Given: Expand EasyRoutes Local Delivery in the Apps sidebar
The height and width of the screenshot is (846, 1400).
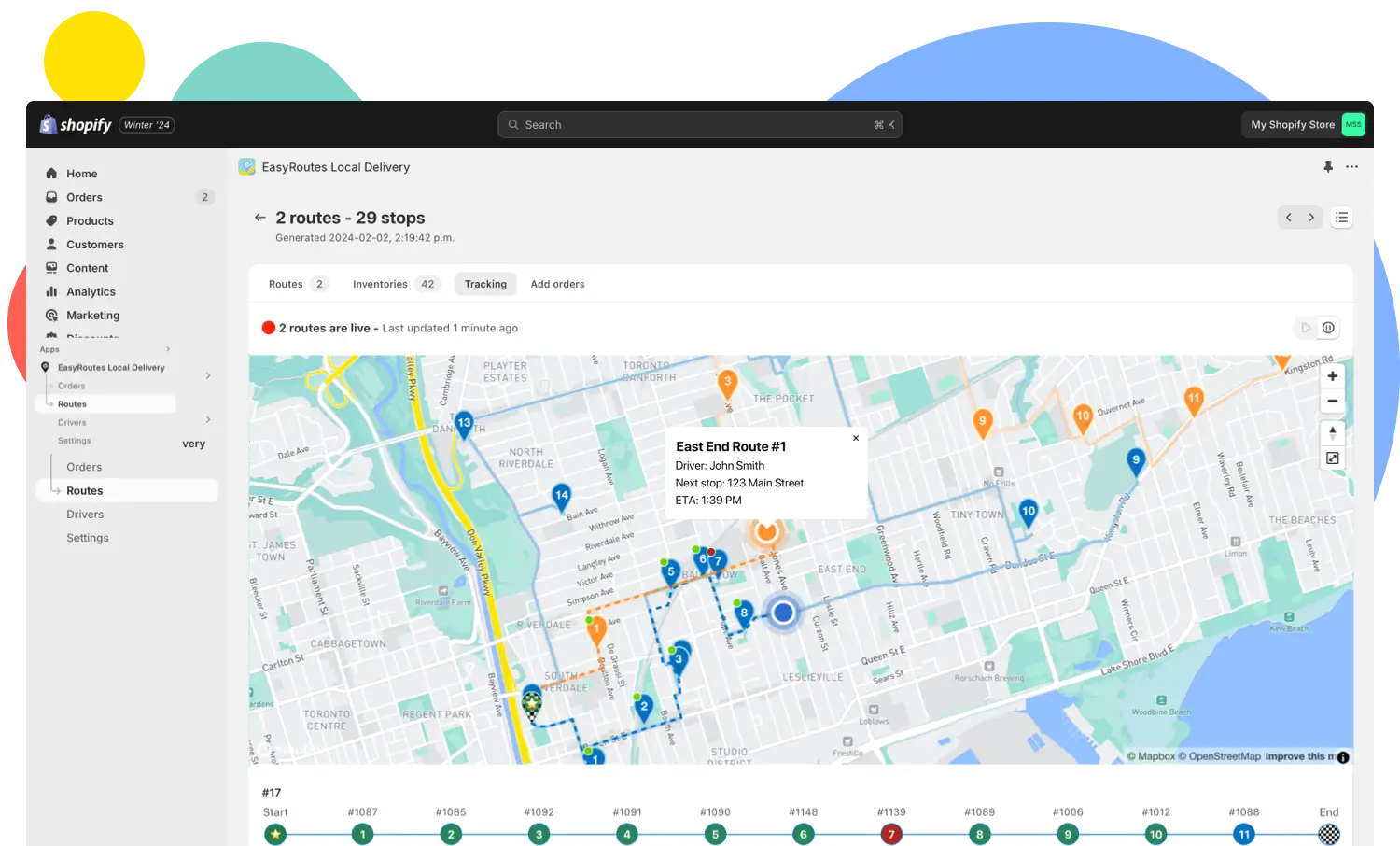Looking at the screenshot, I should 207,375.
